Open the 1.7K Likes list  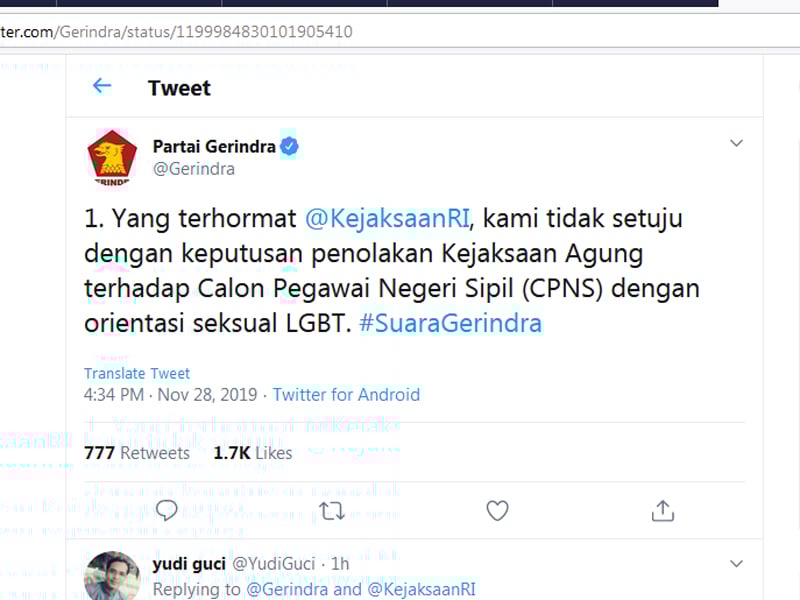point(251,452)
